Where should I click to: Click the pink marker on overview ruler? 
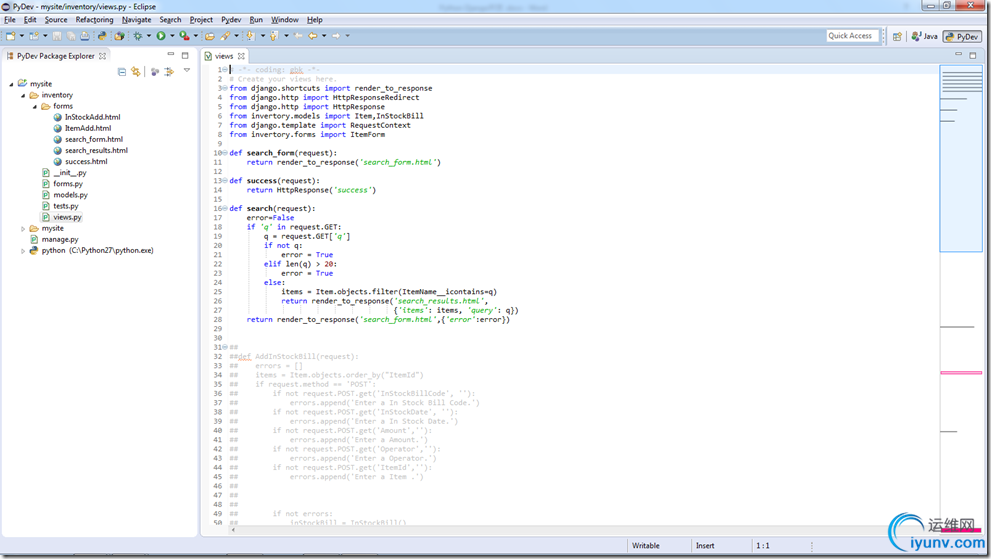click(x=961, y=373)
